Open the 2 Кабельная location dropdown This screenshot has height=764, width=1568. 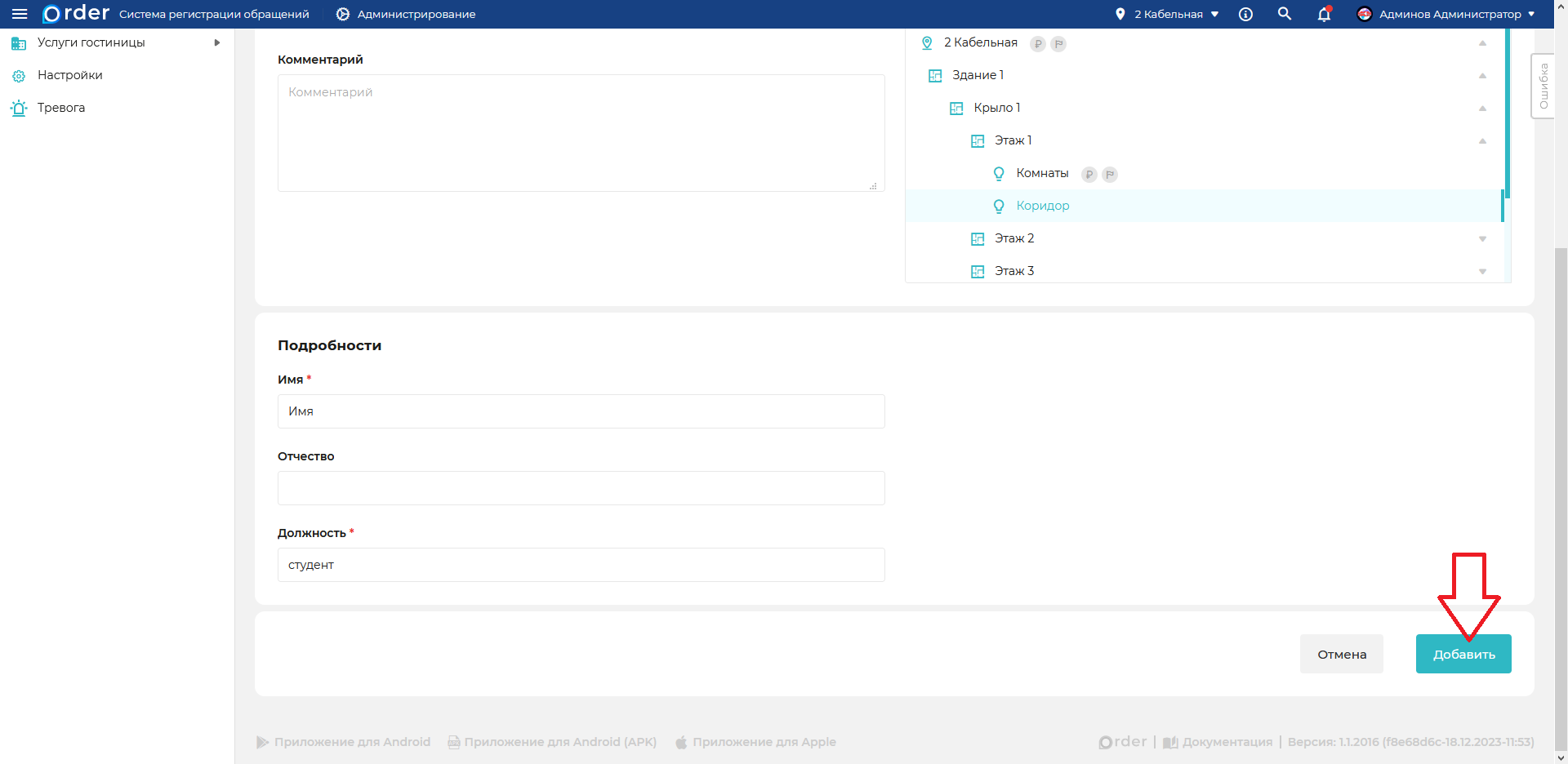[1169, 14]
